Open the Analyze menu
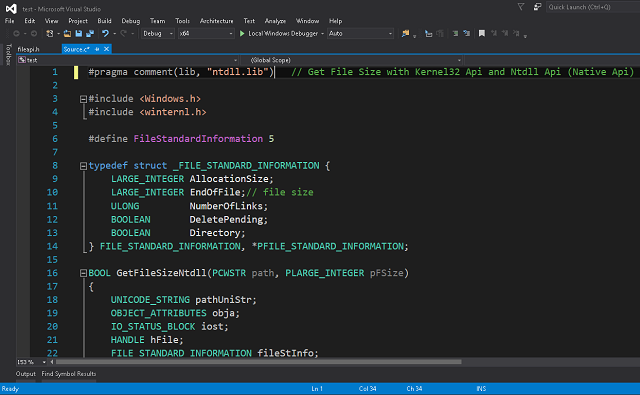 pos(275,21)
